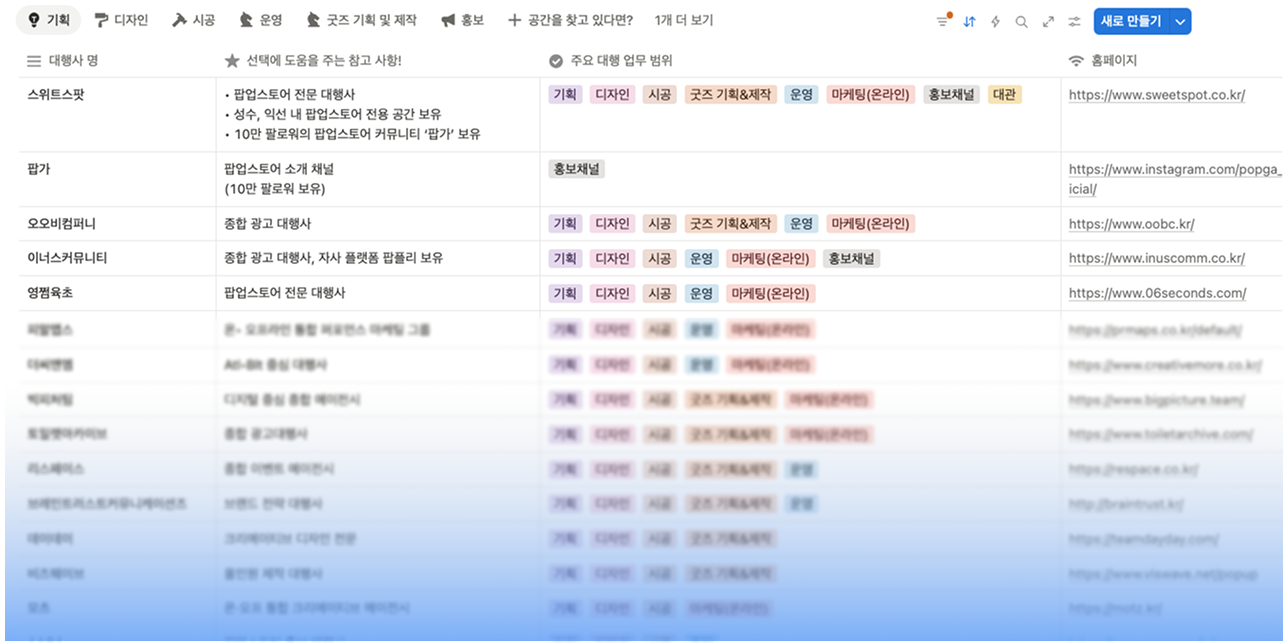Image resolution: width=1288 pixels, height=644 pixels.
Task: Click the 디자인 tag in the 이너스커뮤니티 row
Action: pyautogui.click(x=612, y=259)
